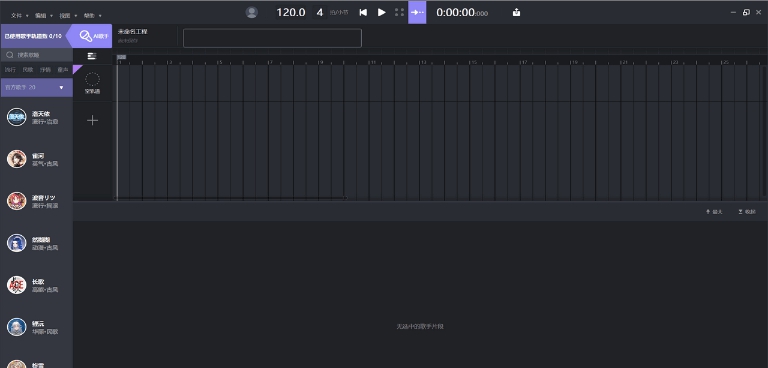Screen dimensions: 768x368
Task: Export the project with the share icon
Action: pyautogui.click(x=516, y=12)
